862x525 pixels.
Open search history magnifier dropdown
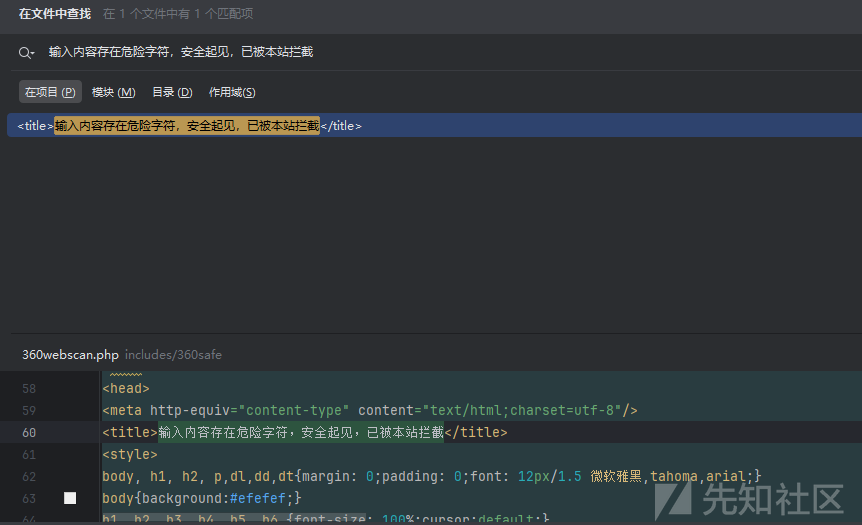[x=26, y=53]
